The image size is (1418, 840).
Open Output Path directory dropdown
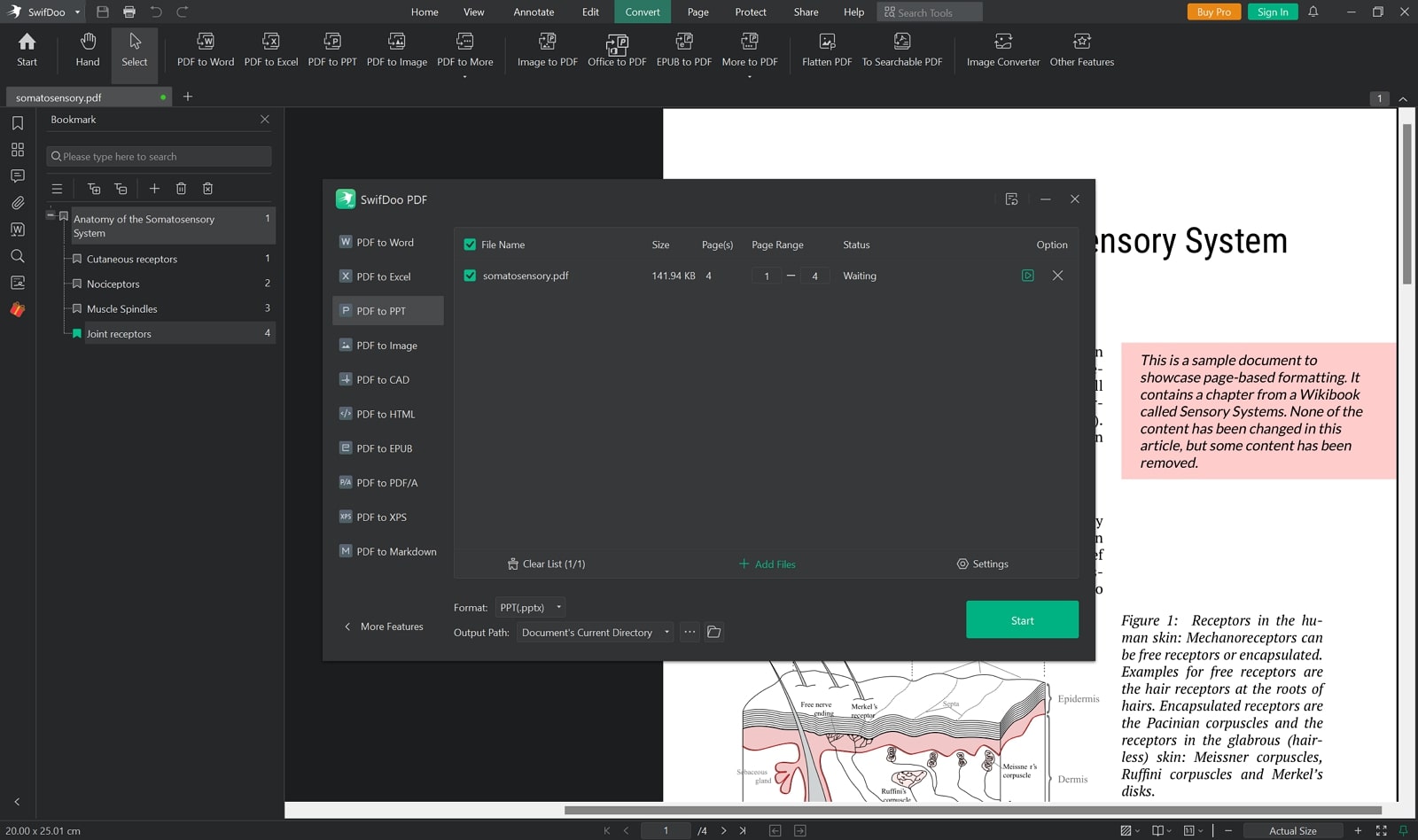[x=596, y=632]
